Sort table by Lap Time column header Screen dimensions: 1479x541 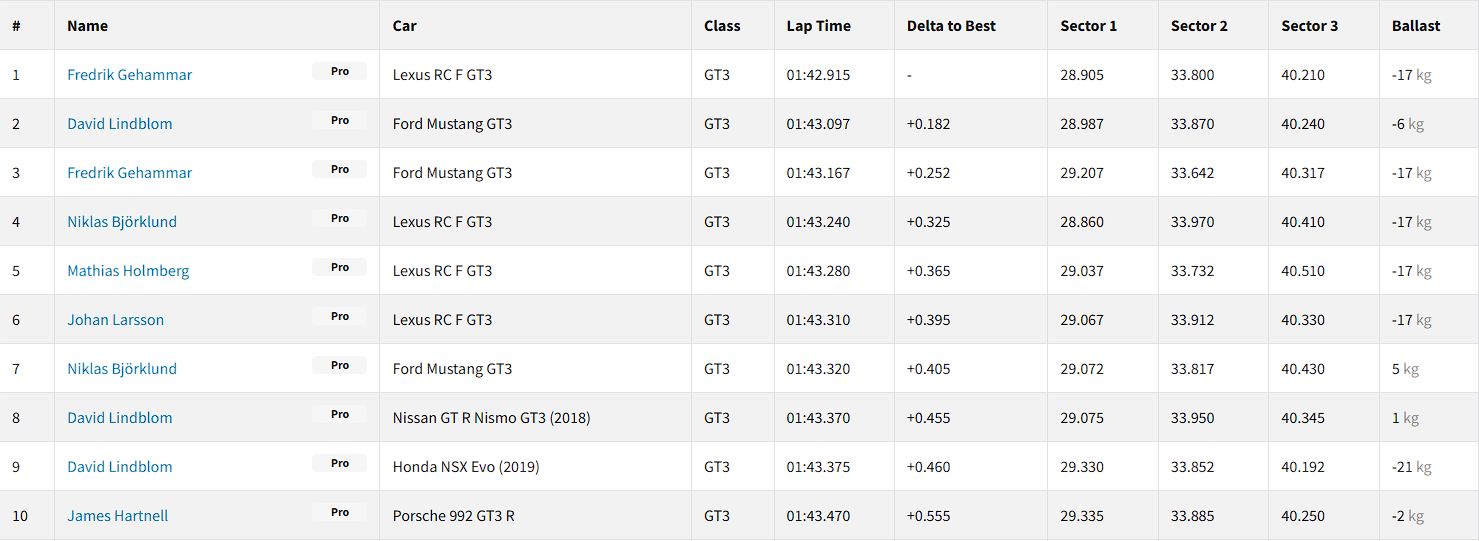tap(818, 26)
